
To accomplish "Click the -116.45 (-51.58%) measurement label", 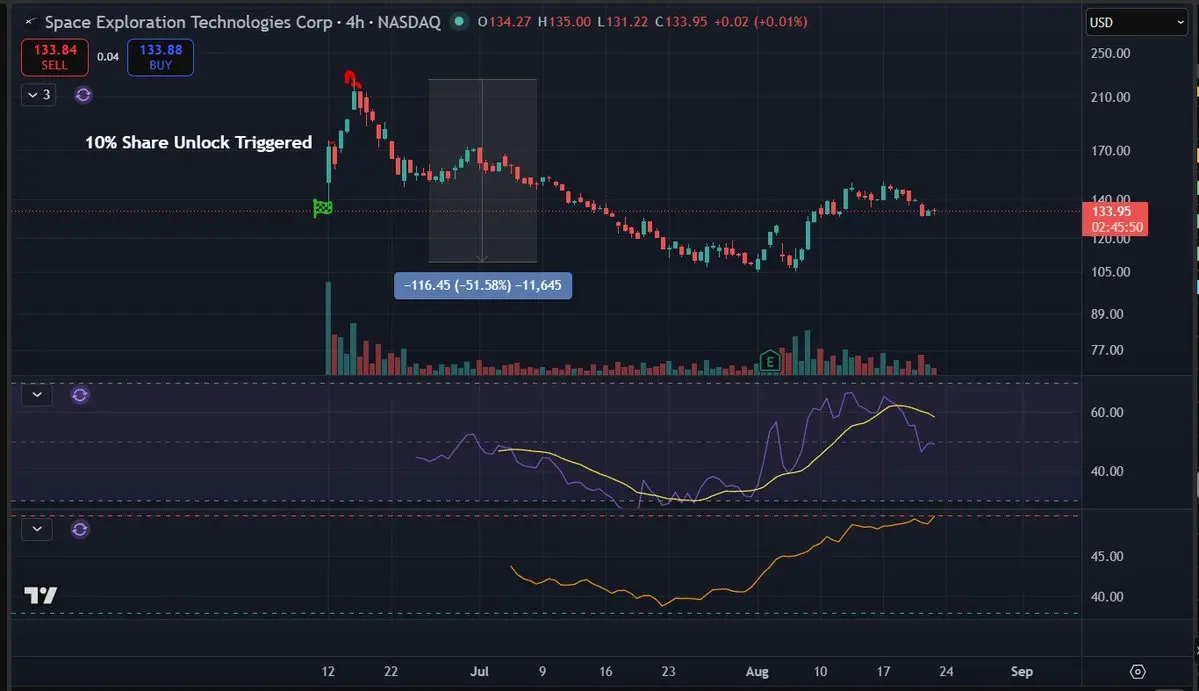I will pyautogui.click(x=483, y=285).
